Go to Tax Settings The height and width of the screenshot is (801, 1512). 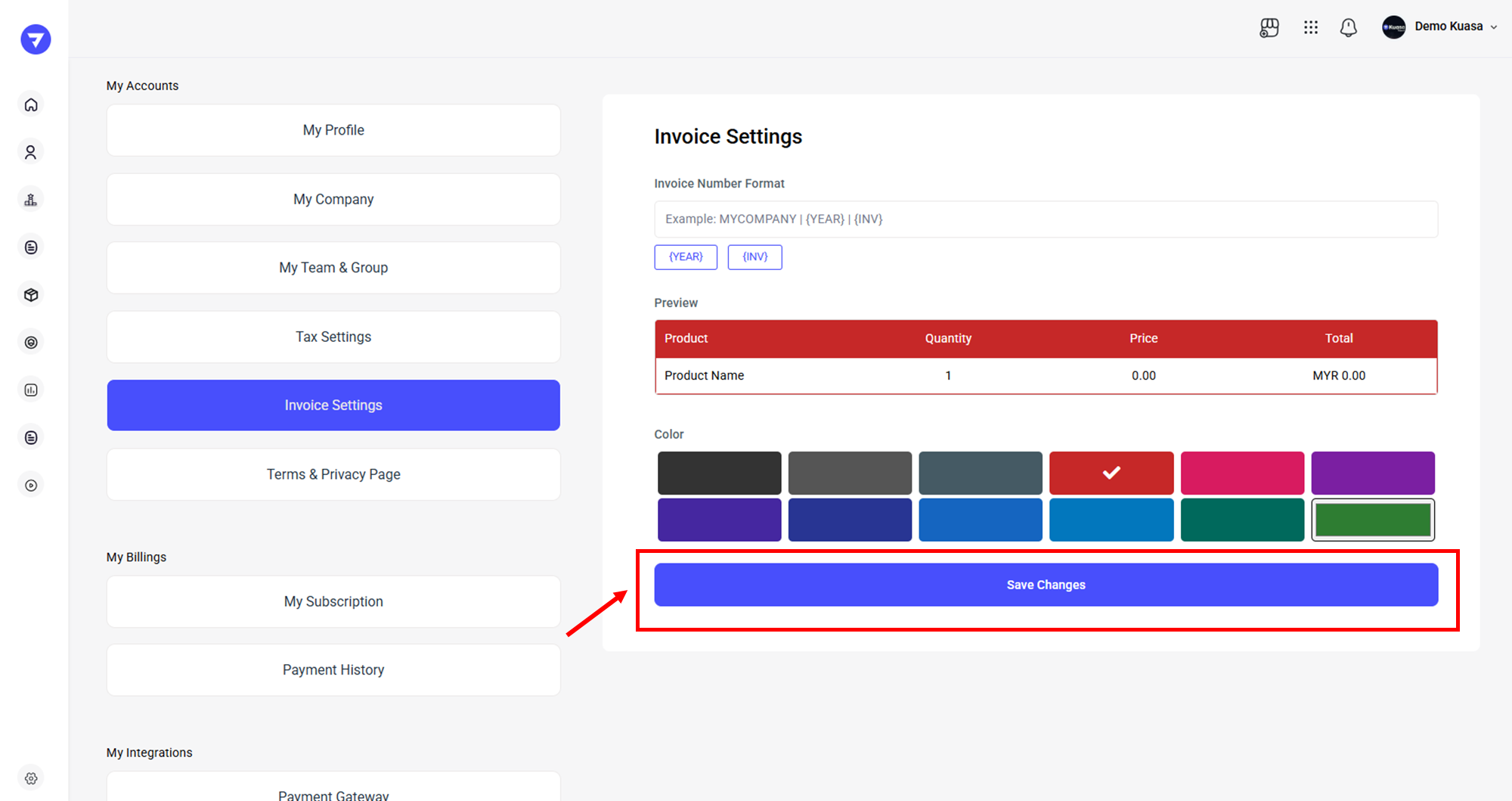point(333,337)
